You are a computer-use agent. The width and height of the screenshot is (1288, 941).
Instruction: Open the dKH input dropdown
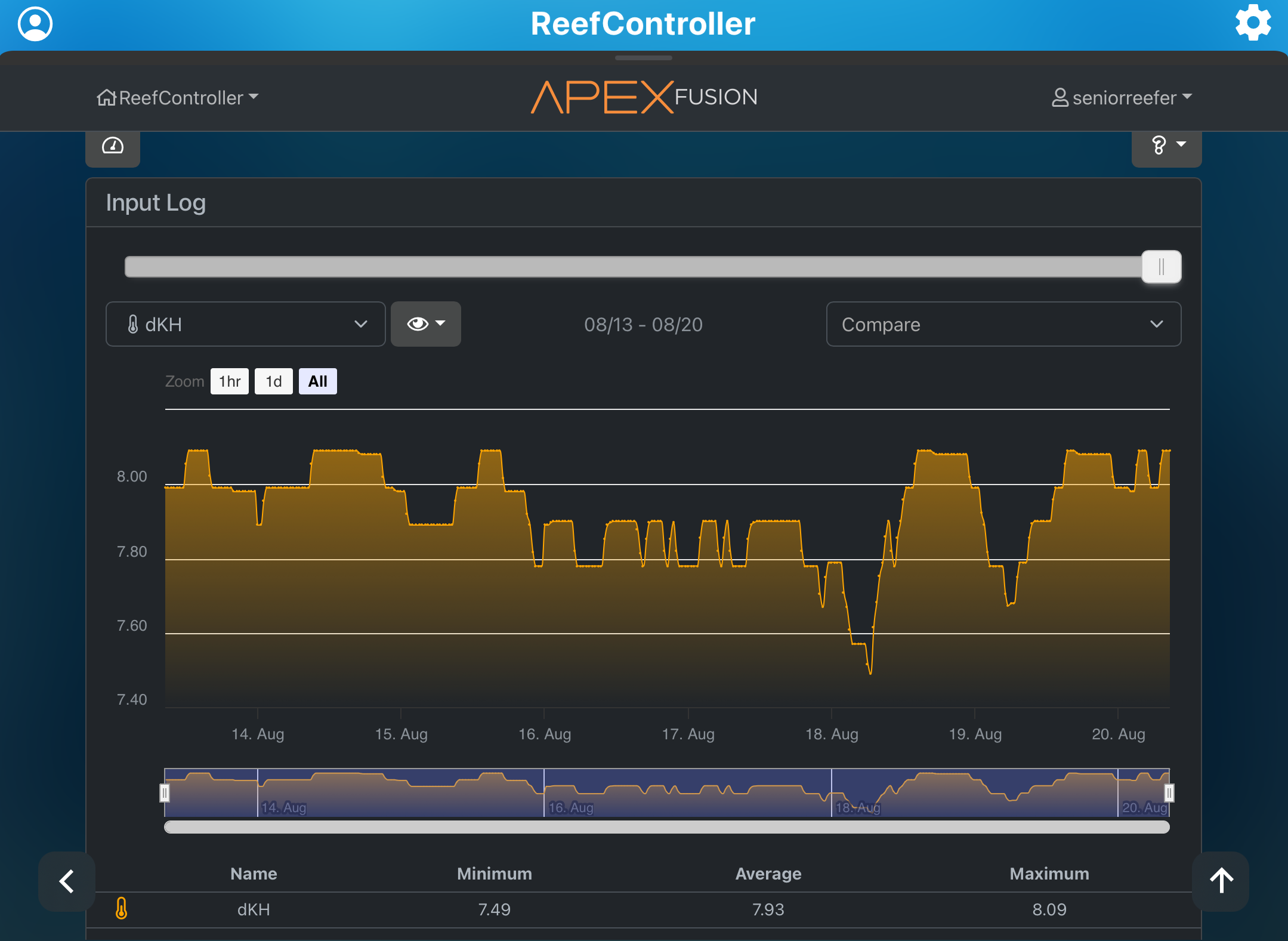point(245,324)
